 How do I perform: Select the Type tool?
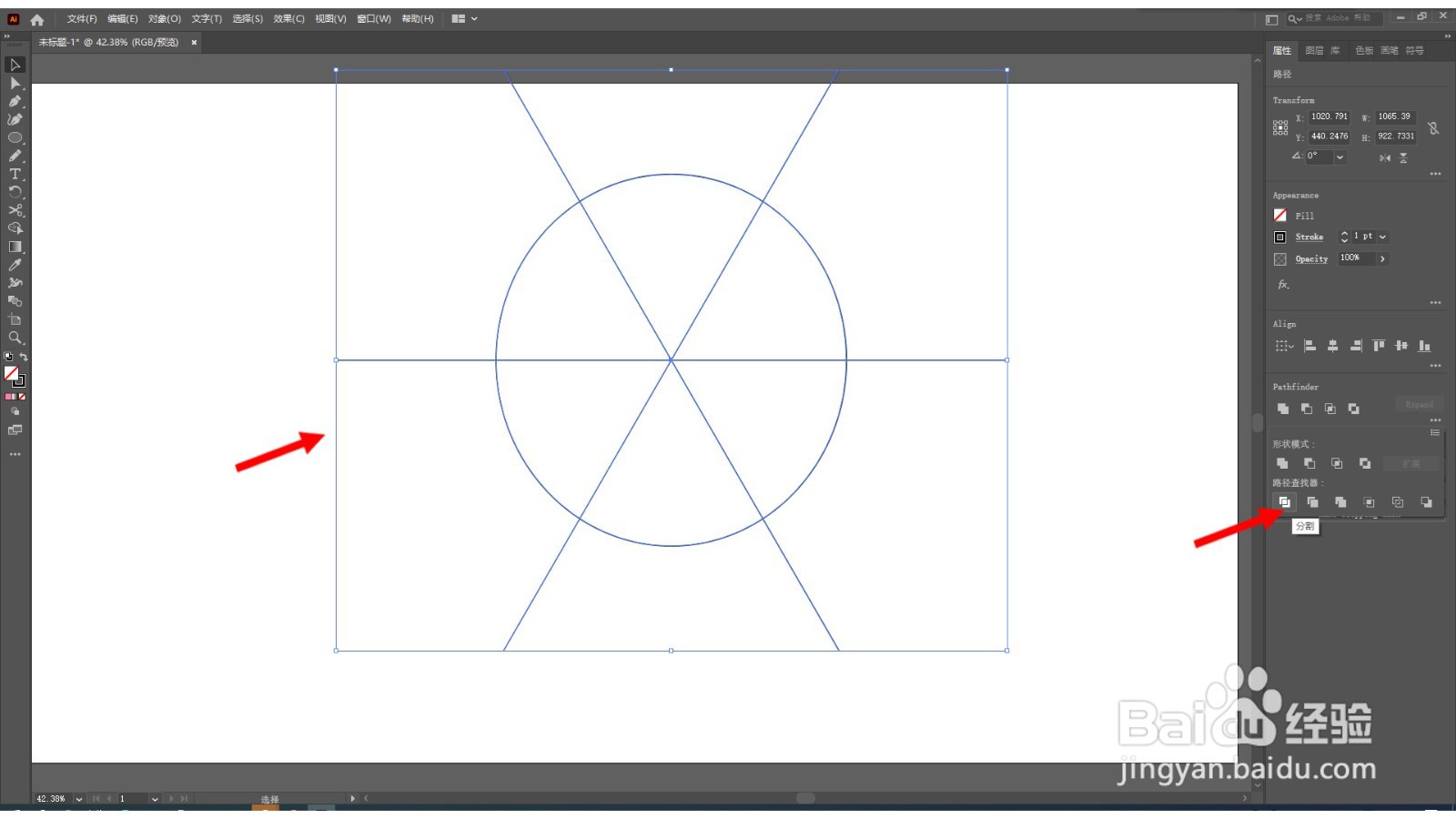click(x=15, y=174)
